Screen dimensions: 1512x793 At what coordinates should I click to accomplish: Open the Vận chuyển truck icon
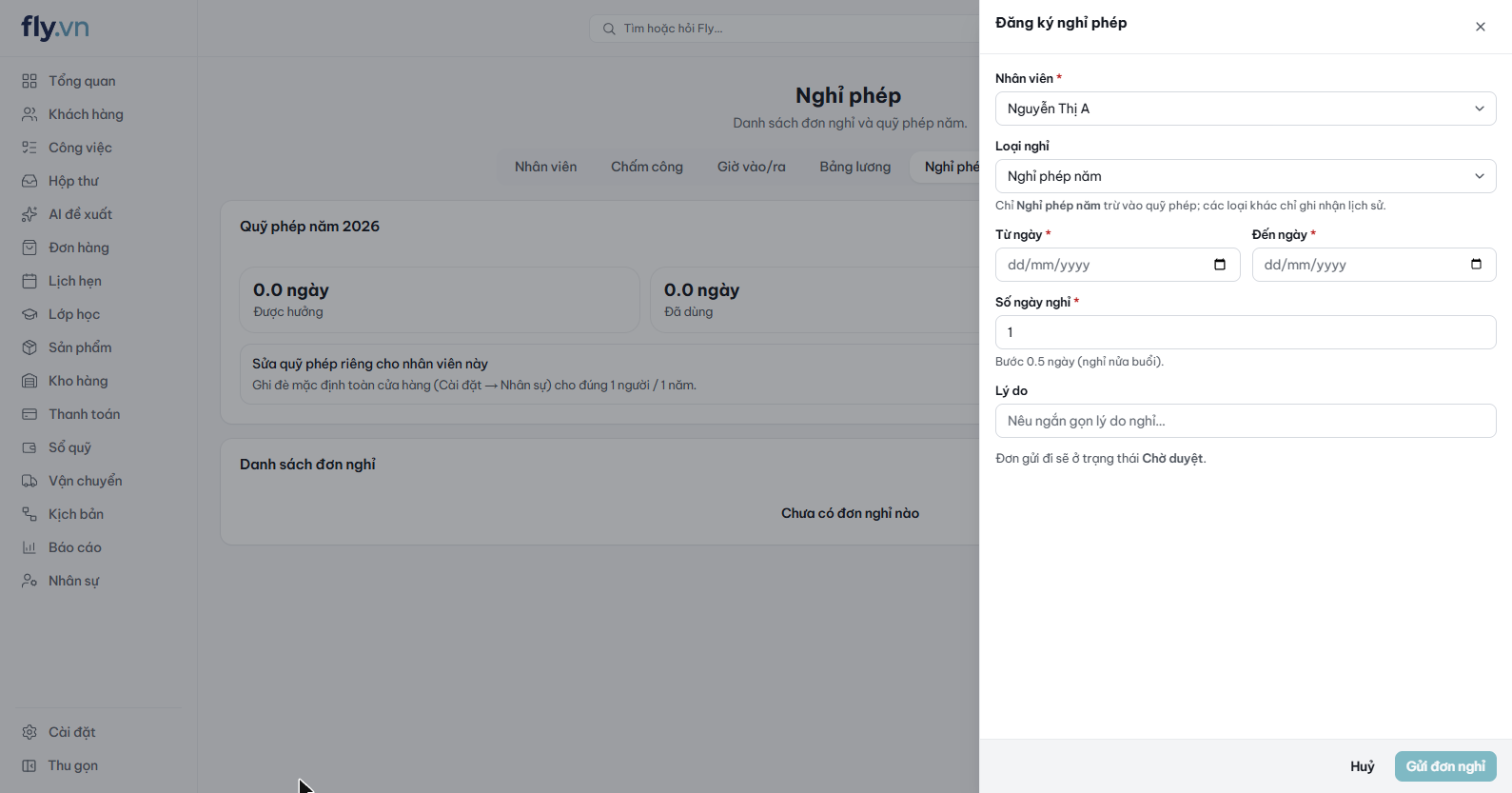pyautogui.click(x=30, y=481)
